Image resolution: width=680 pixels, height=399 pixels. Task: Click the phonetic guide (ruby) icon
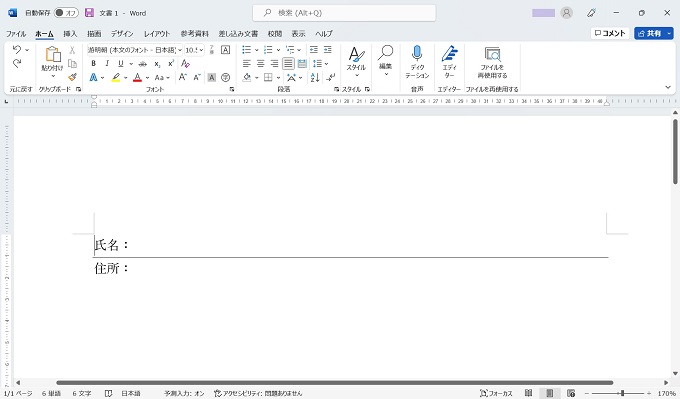pyautogui.click(x=212, y=49)
